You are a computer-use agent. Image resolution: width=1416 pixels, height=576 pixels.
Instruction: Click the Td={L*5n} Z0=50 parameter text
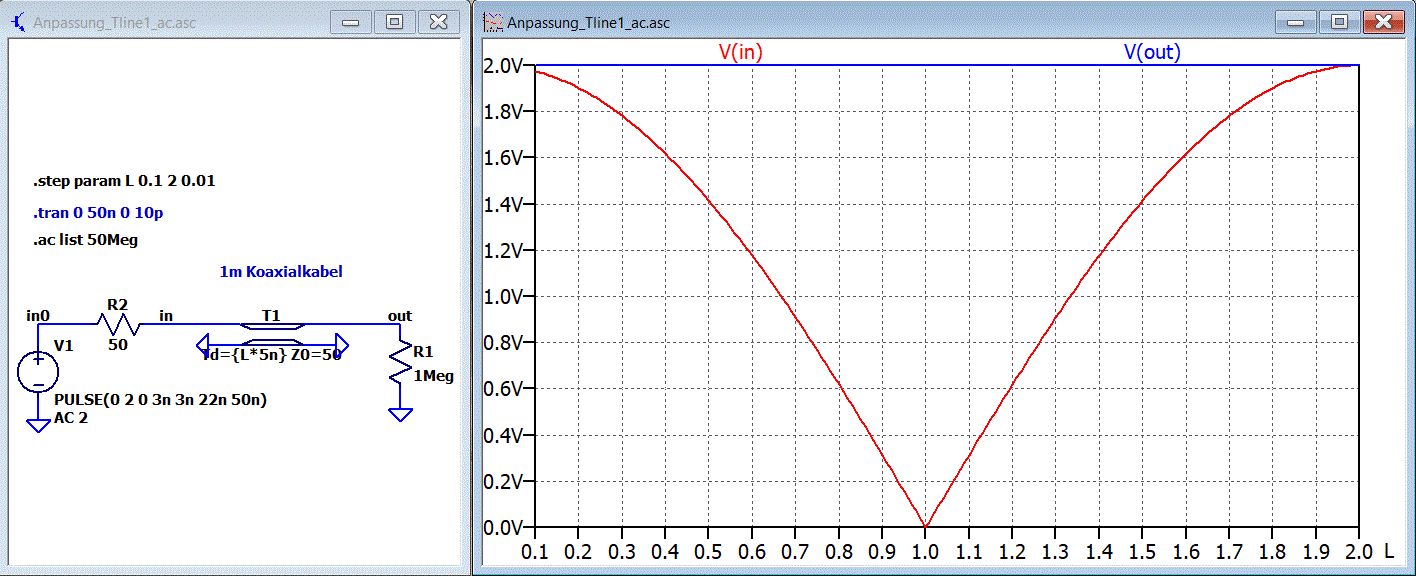point(272,354)
